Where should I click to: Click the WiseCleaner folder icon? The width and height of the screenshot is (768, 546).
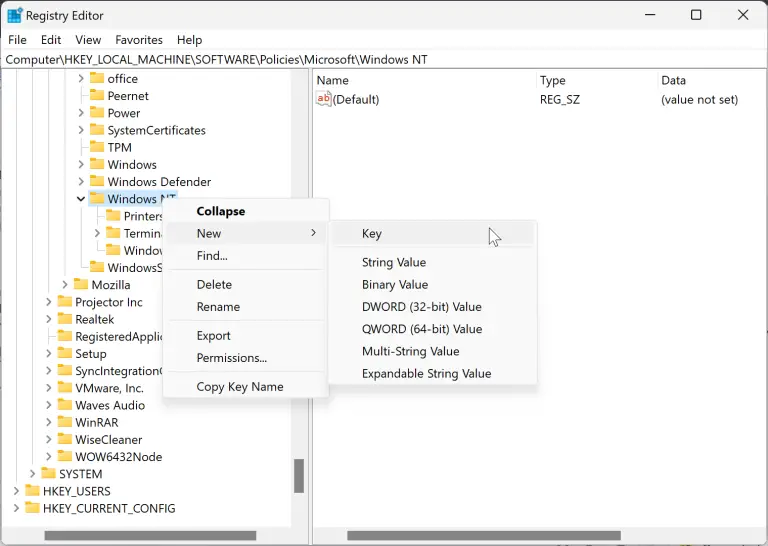coord(65,439)
